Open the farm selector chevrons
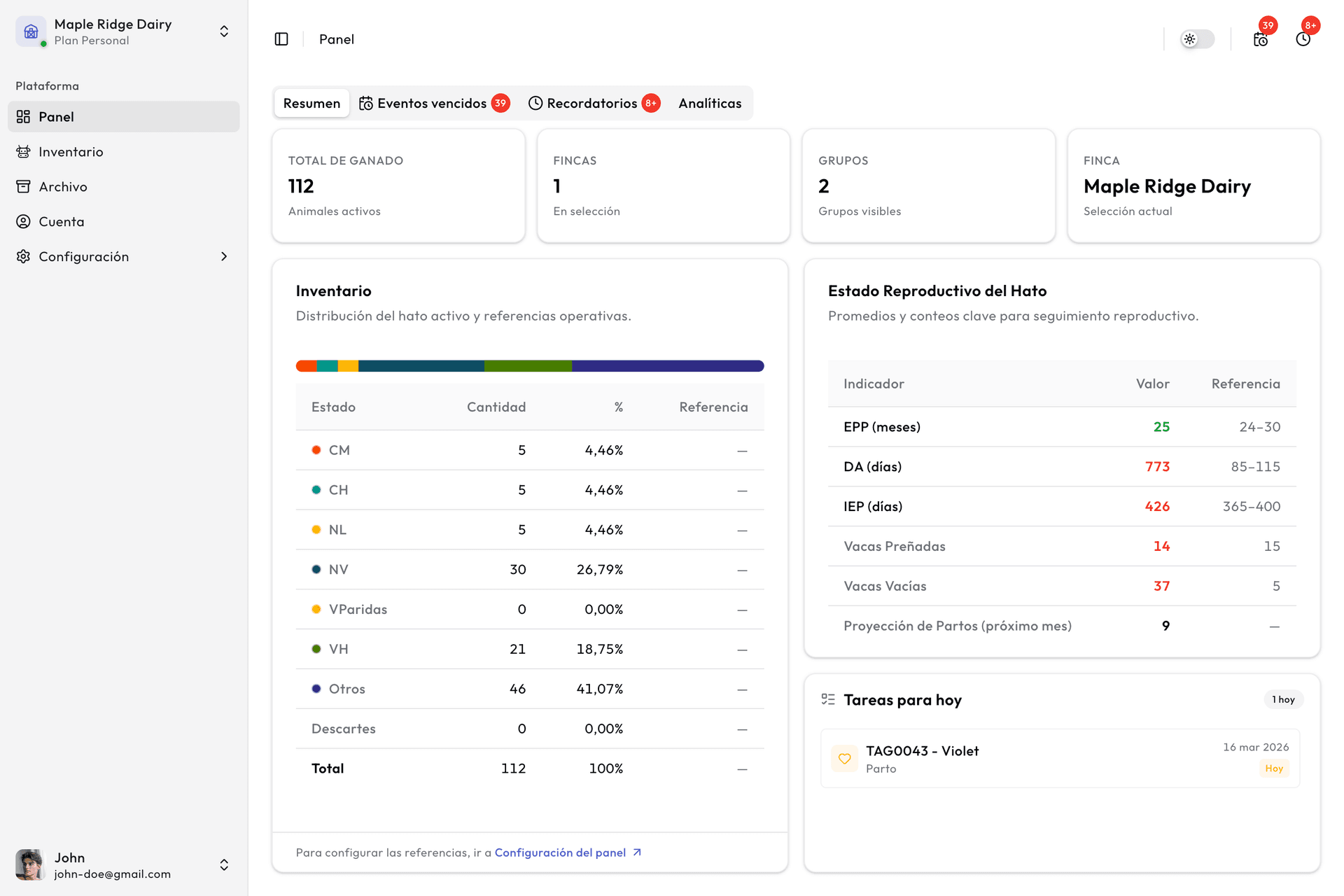 click(224, 31)
